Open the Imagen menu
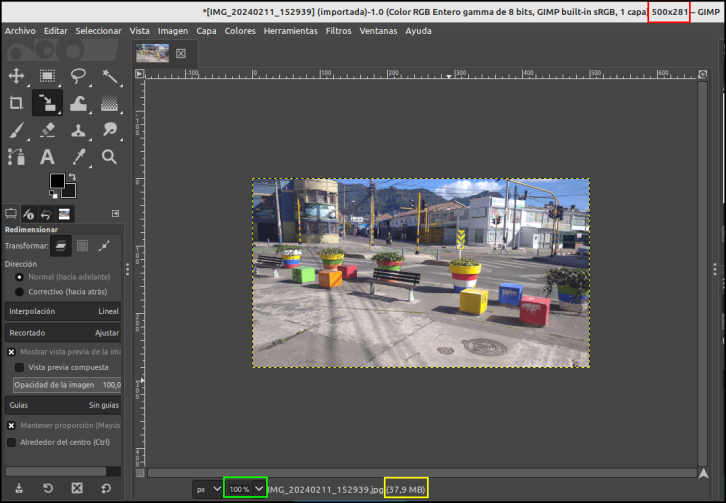Image resolution: width=726 pixels, height=503 pixels. click(173, 31)
